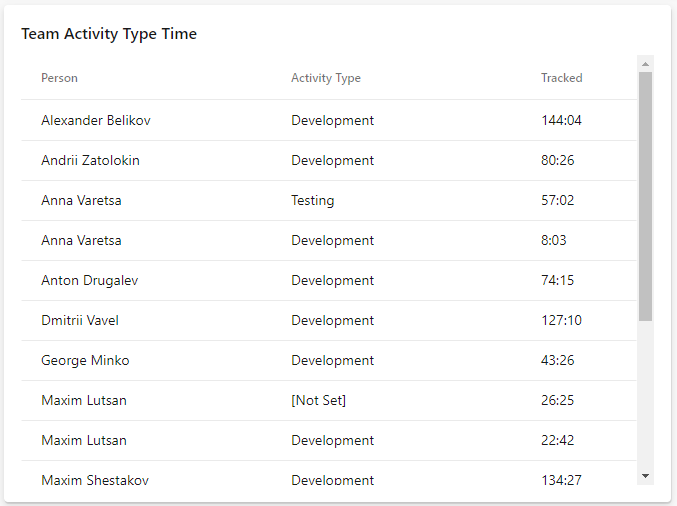
Task: Select the George Minko row
Action: (x=85, y=360)
